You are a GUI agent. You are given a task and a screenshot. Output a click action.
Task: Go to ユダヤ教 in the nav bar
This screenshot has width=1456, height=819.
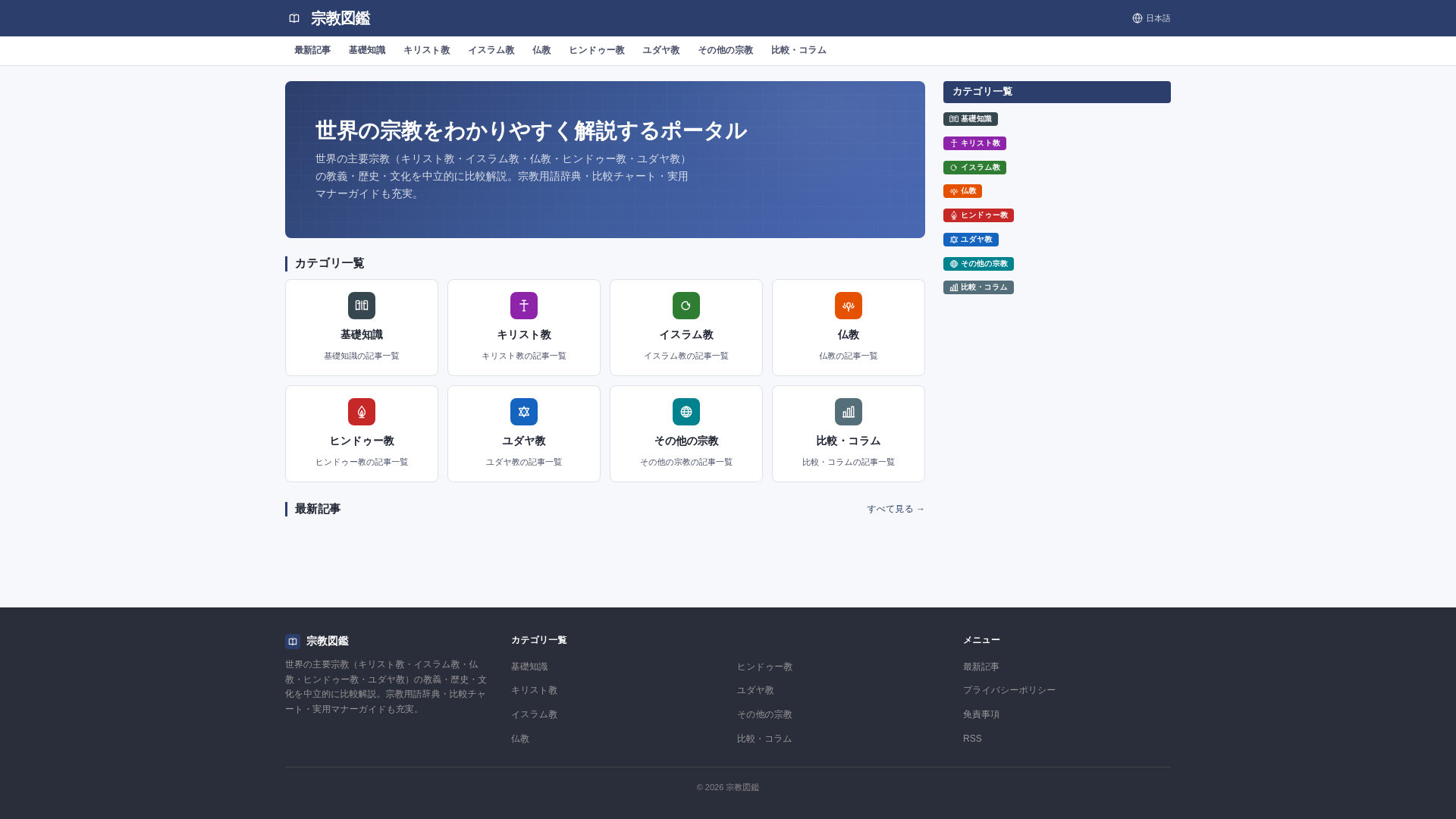[661, 50]
